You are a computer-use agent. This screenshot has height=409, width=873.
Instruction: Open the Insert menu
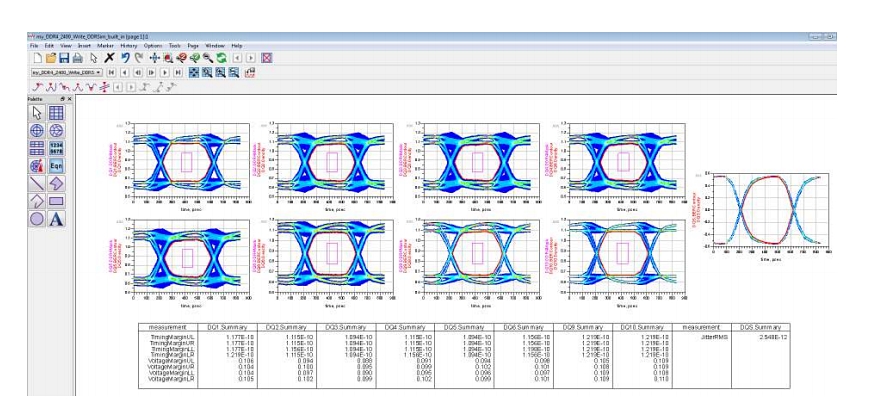pyautogui.click(x=84, y=46)
